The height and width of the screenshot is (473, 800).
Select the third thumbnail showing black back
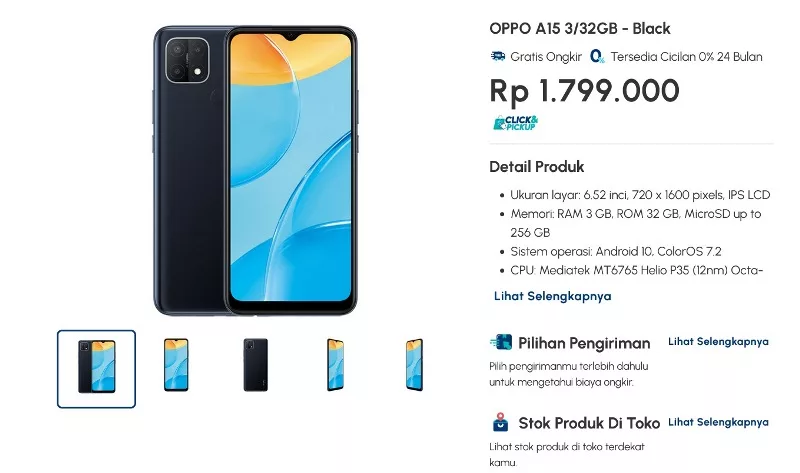[256, 365]
